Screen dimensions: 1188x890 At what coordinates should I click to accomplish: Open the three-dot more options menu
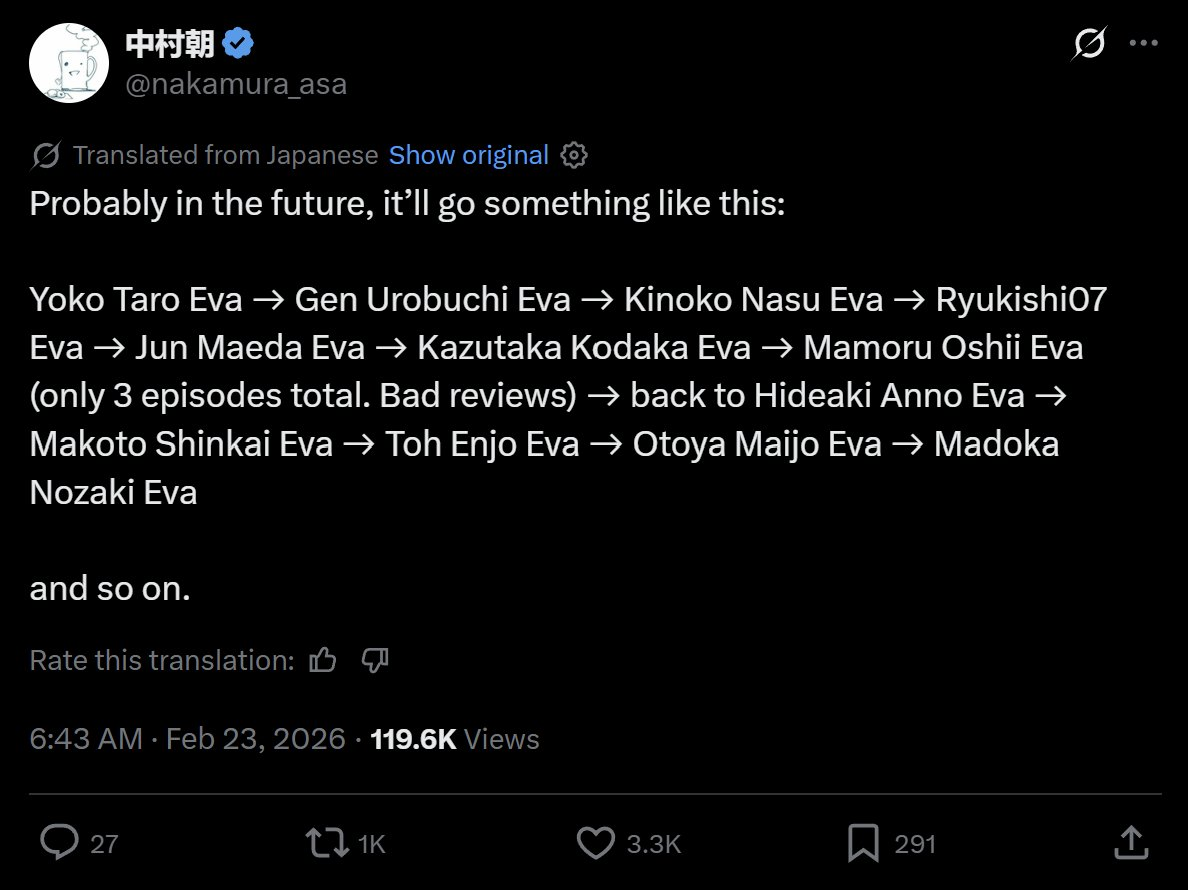[x=1143, y=43]
